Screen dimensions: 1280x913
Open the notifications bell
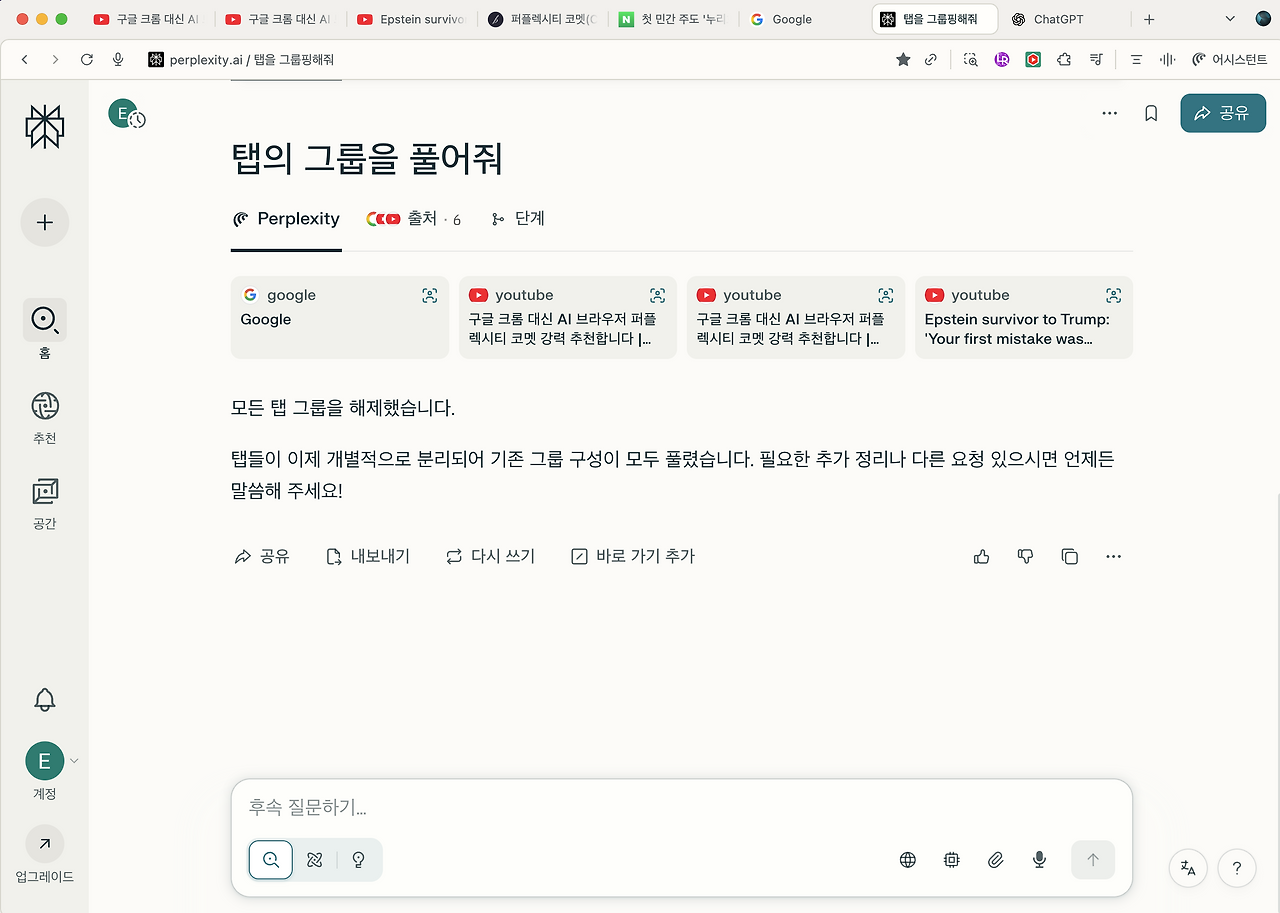tap(45, 700)
